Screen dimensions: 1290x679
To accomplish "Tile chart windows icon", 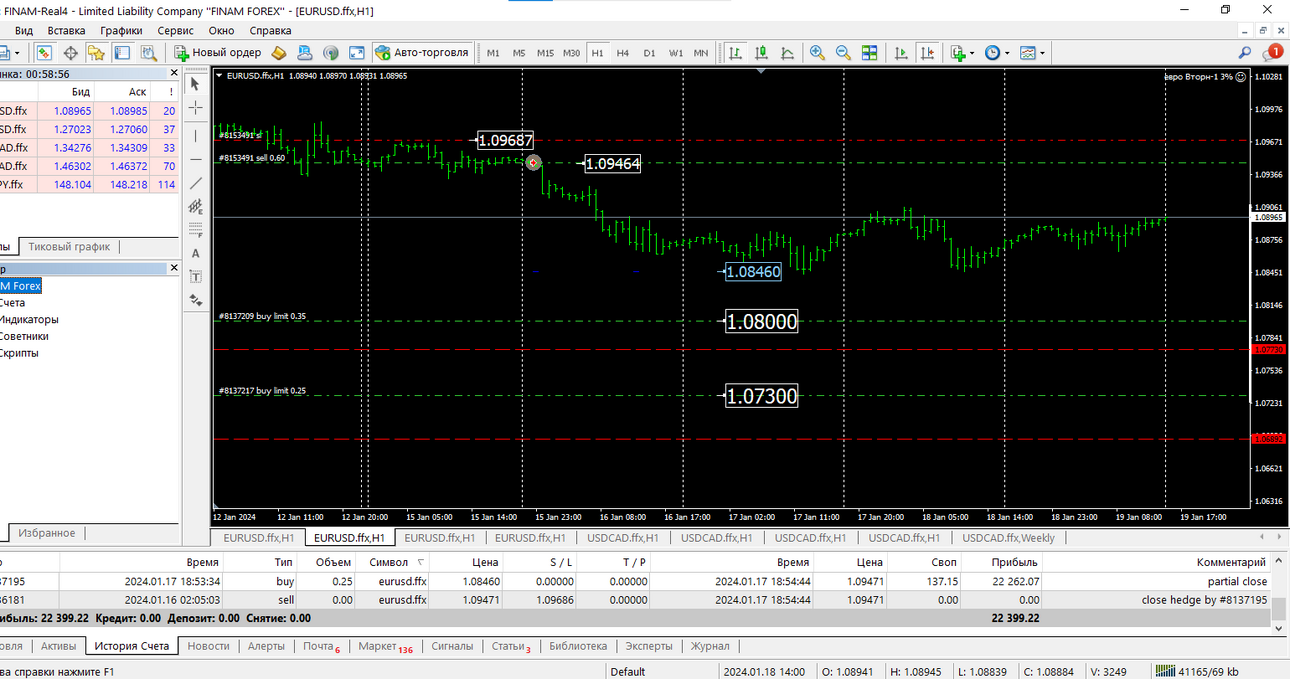I will (x=869, y=53).
